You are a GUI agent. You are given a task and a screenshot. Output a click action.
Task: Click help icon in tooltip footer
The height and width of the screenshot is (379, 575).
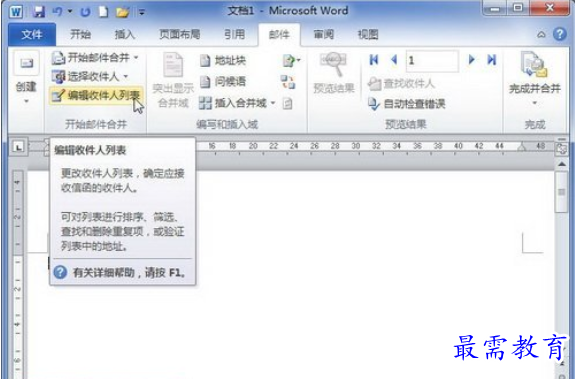[60, 272]
